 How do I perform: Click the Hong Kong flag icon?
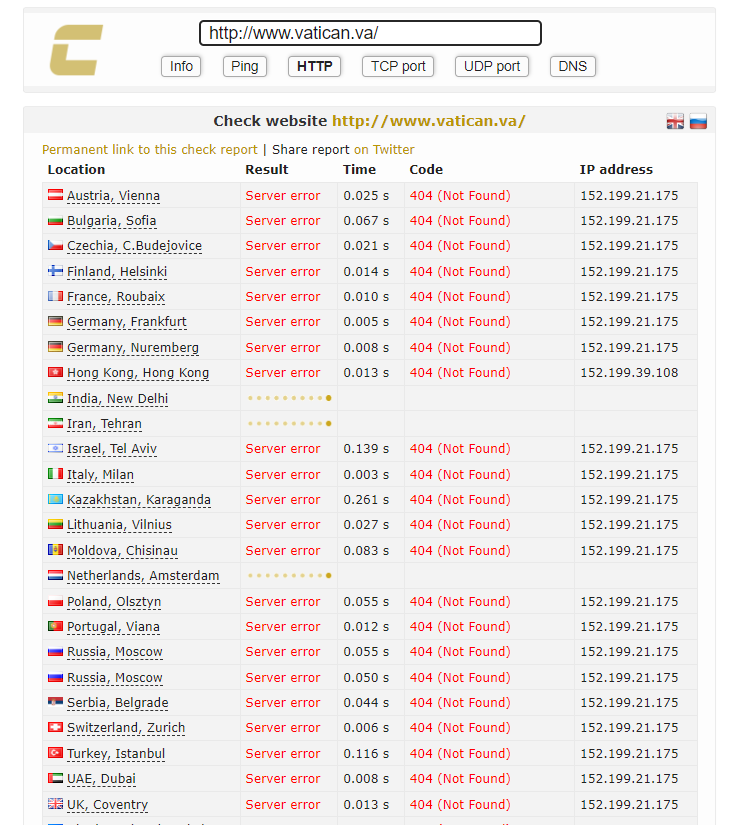pyautogui.click(x=55, y=372)
